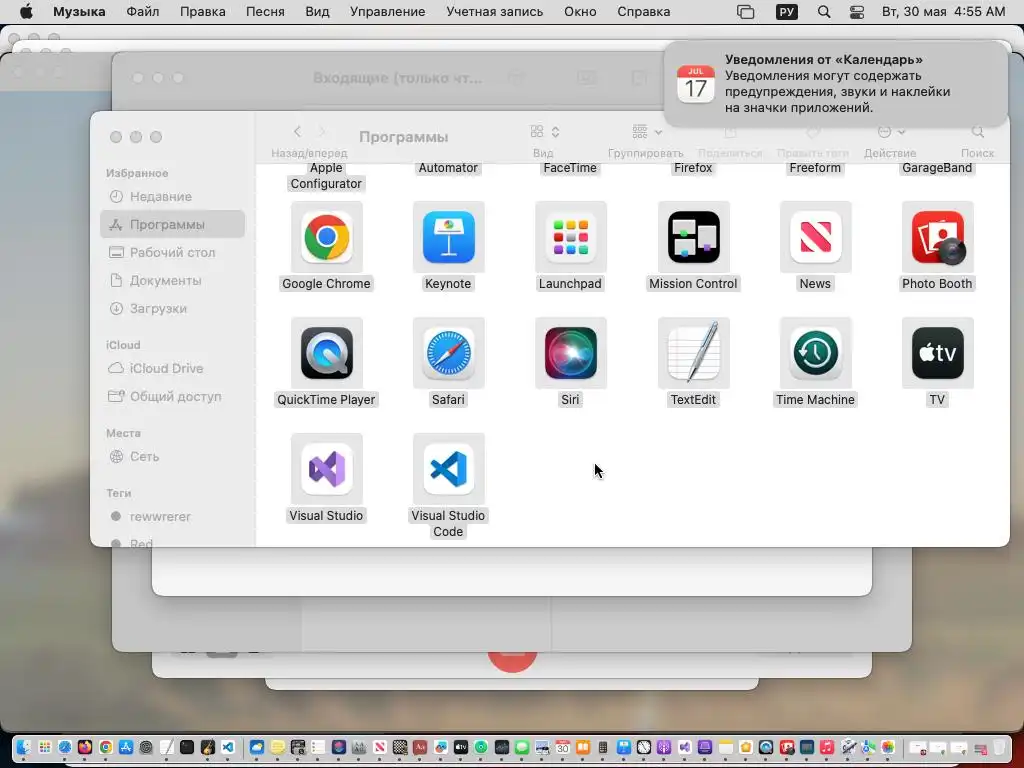Click the Firefox label in Programs window
The width and height of the screenshot is (1024, 768).
[x=693, y=168]
